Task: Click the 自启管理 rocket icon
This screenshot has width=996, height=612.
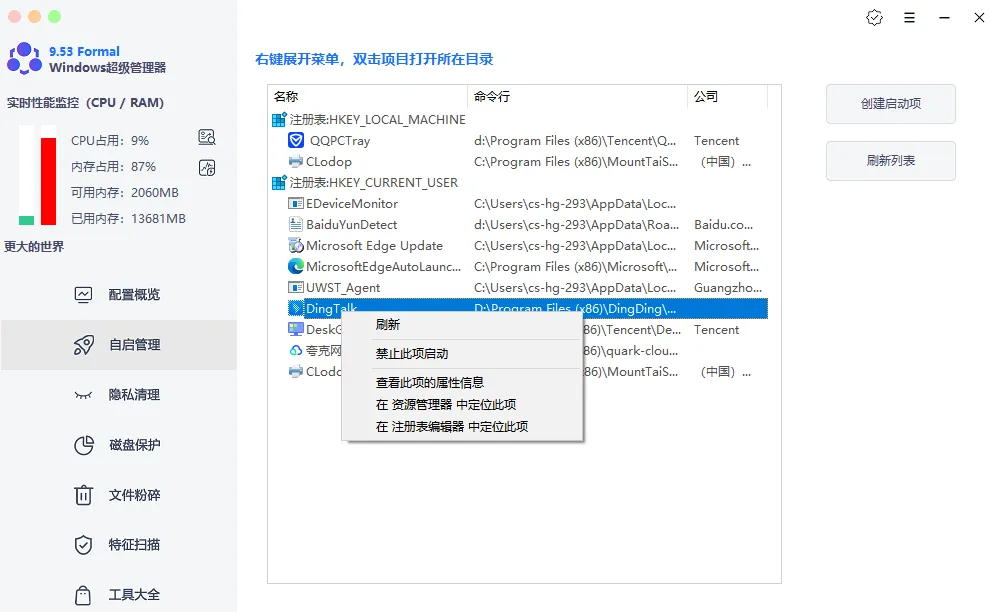Action: coord(83,344)
